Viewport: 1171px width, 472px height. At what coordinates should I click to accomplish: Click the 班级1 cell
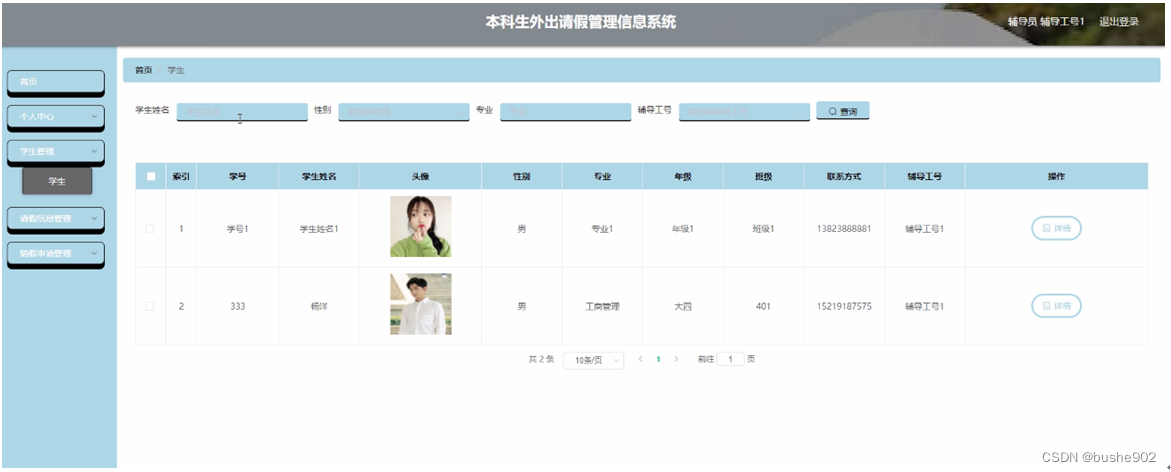click(x=763, y=229)
